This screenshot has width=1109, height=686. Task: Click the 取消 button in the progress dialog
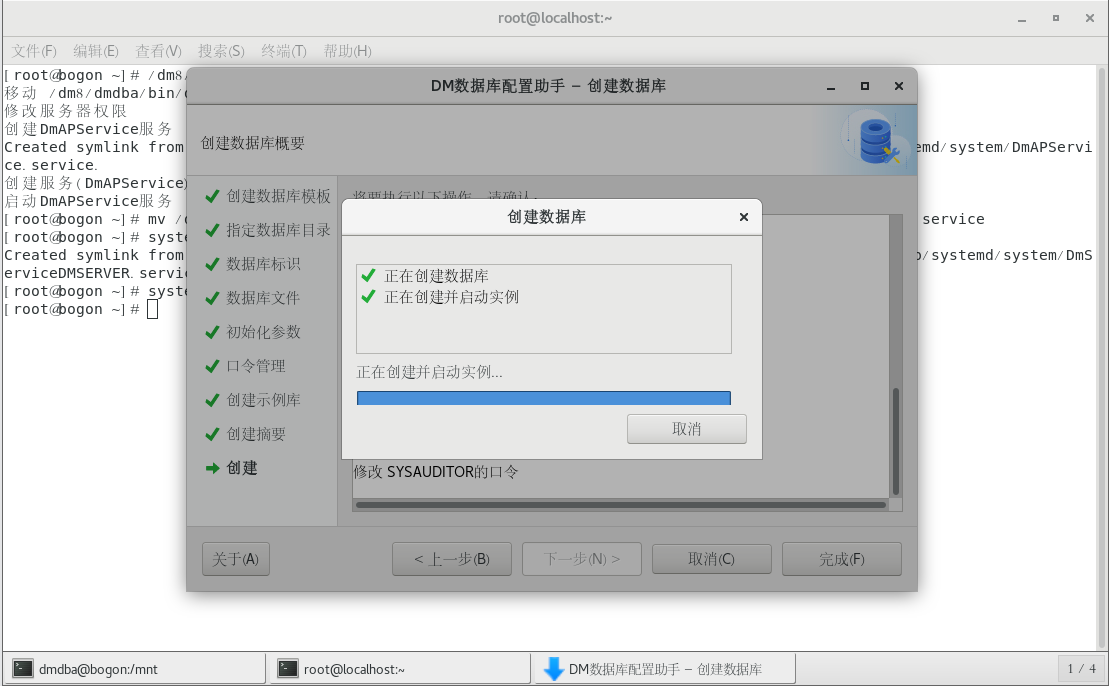pyautogui.click(x=686, y=429)
